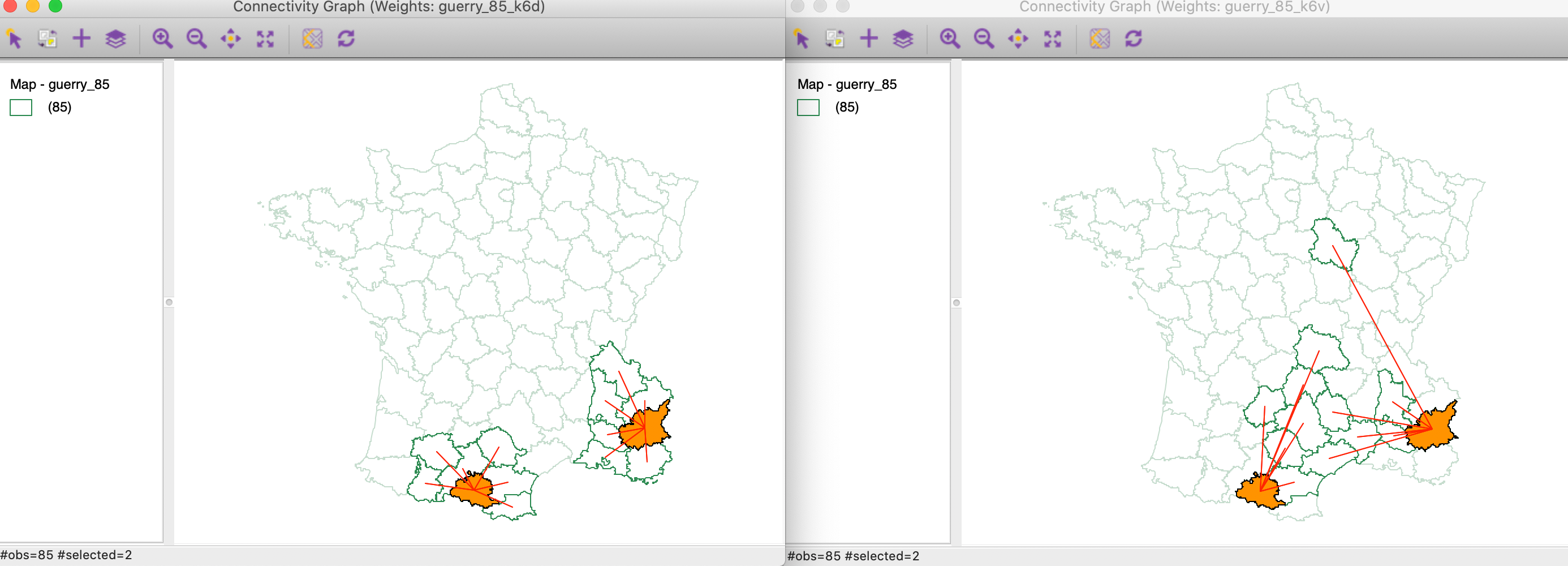This screenshot has height=566, width=1568.
Task: Click status bar text in k6d window
Action: pyautogui.click(x=66, y=555)
